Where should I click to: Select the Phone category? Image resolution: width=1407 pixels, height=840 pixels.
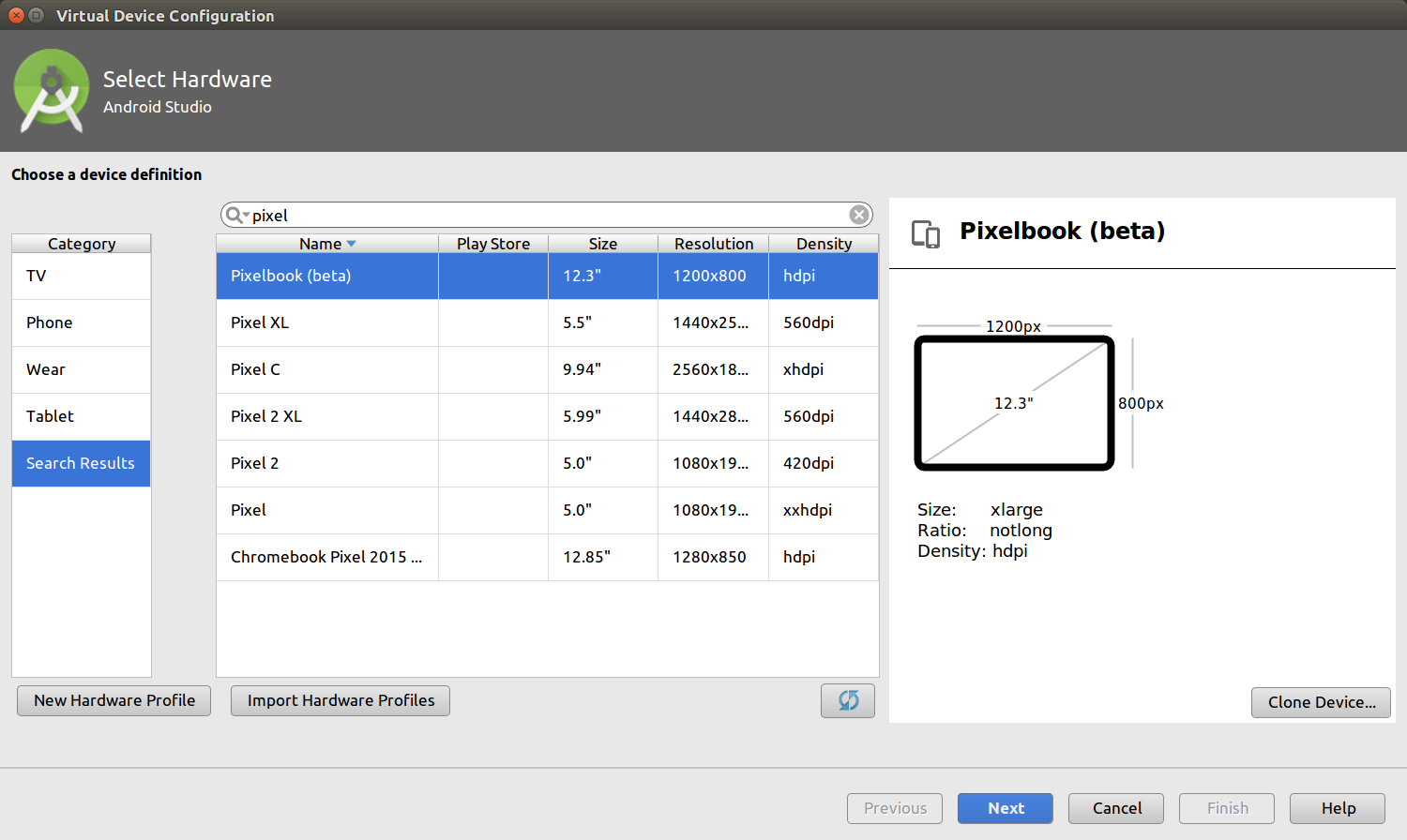(x=82, y=322)
